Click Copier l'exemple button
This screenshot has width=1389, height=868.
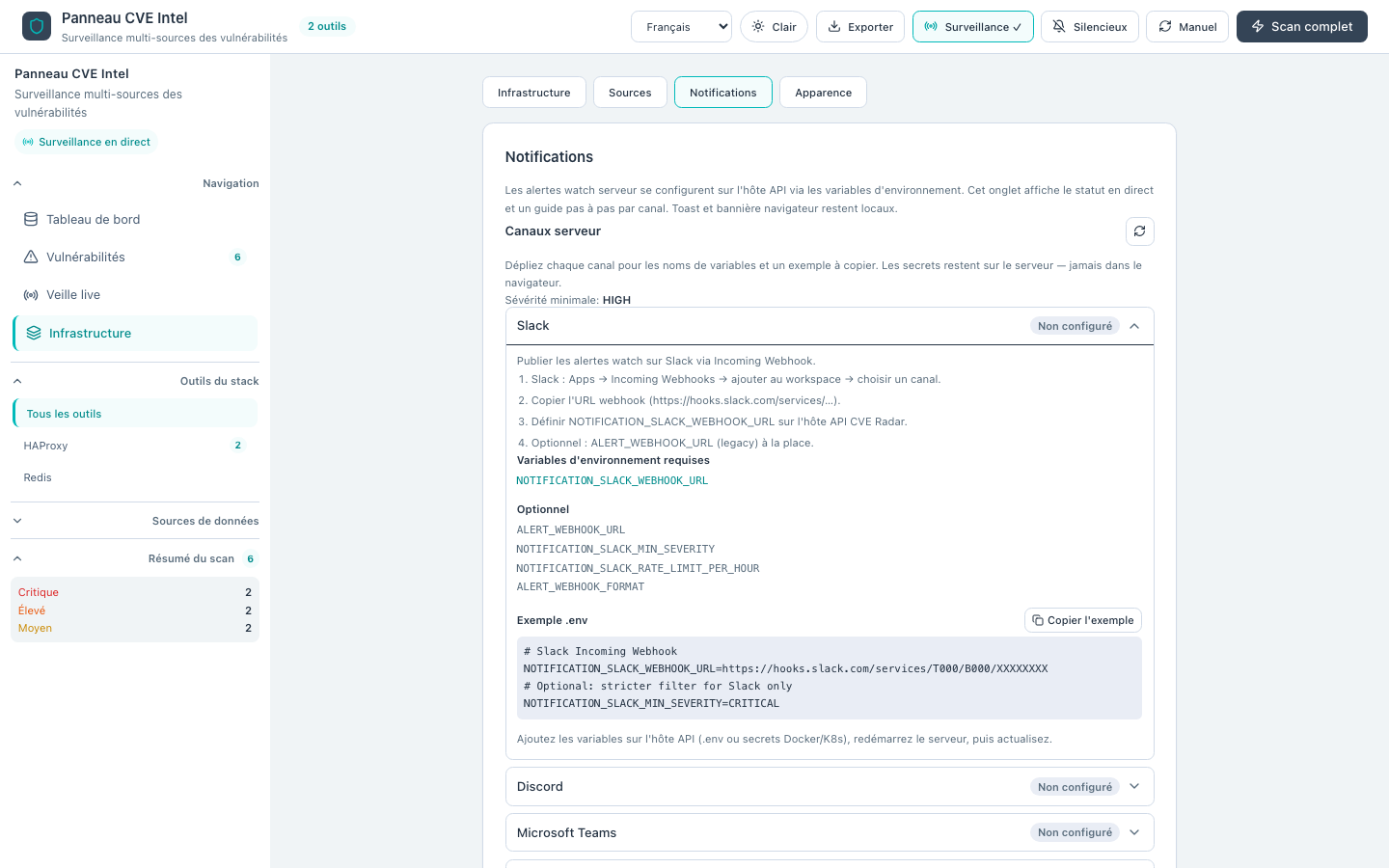point(1083,620)
